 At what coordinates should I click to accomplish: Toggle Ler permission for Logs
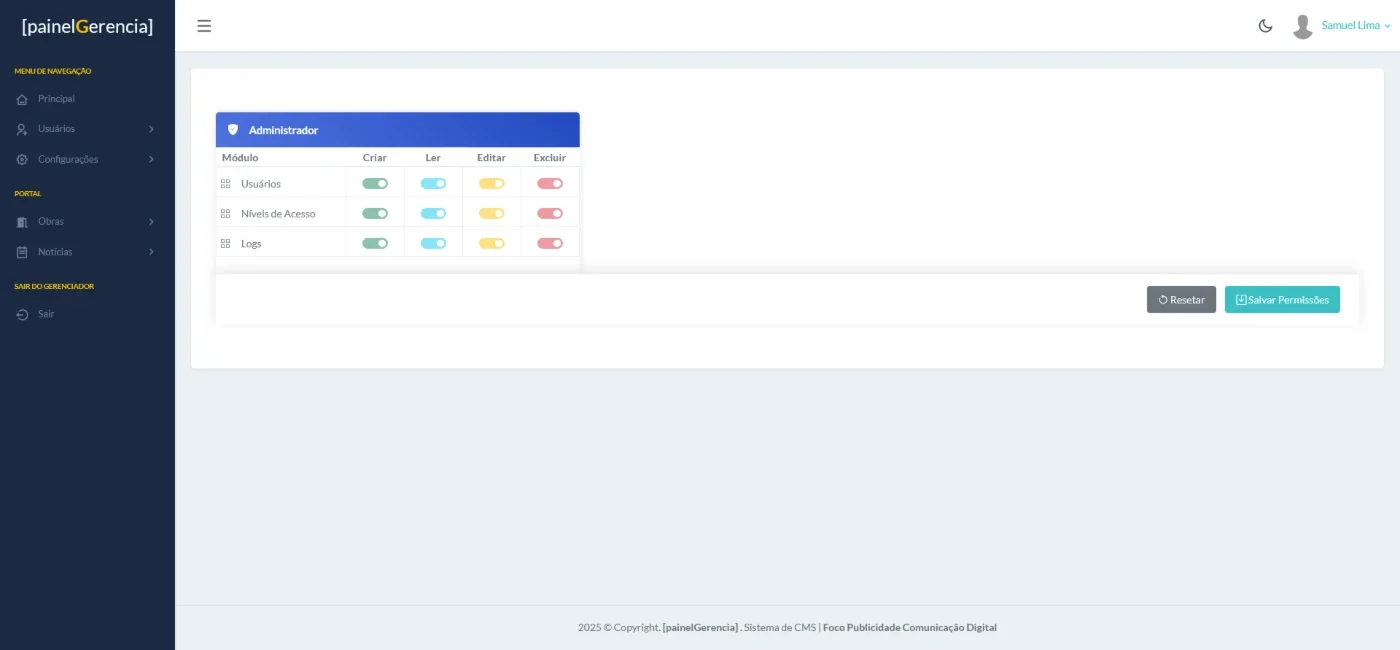tap(433, 244)
